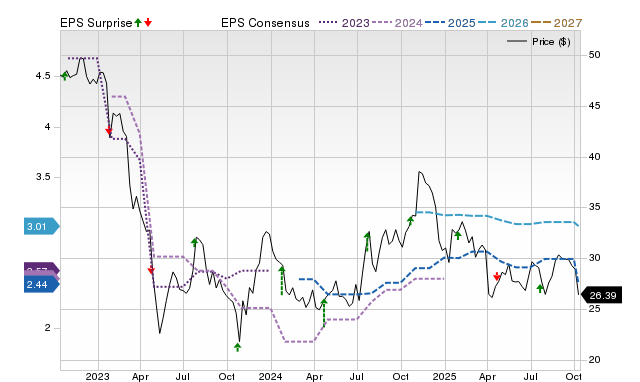Click the green surprise arrow after October 2023
Image resolution: width=640 pixels, height=382 pixels.
pos(238,347)
